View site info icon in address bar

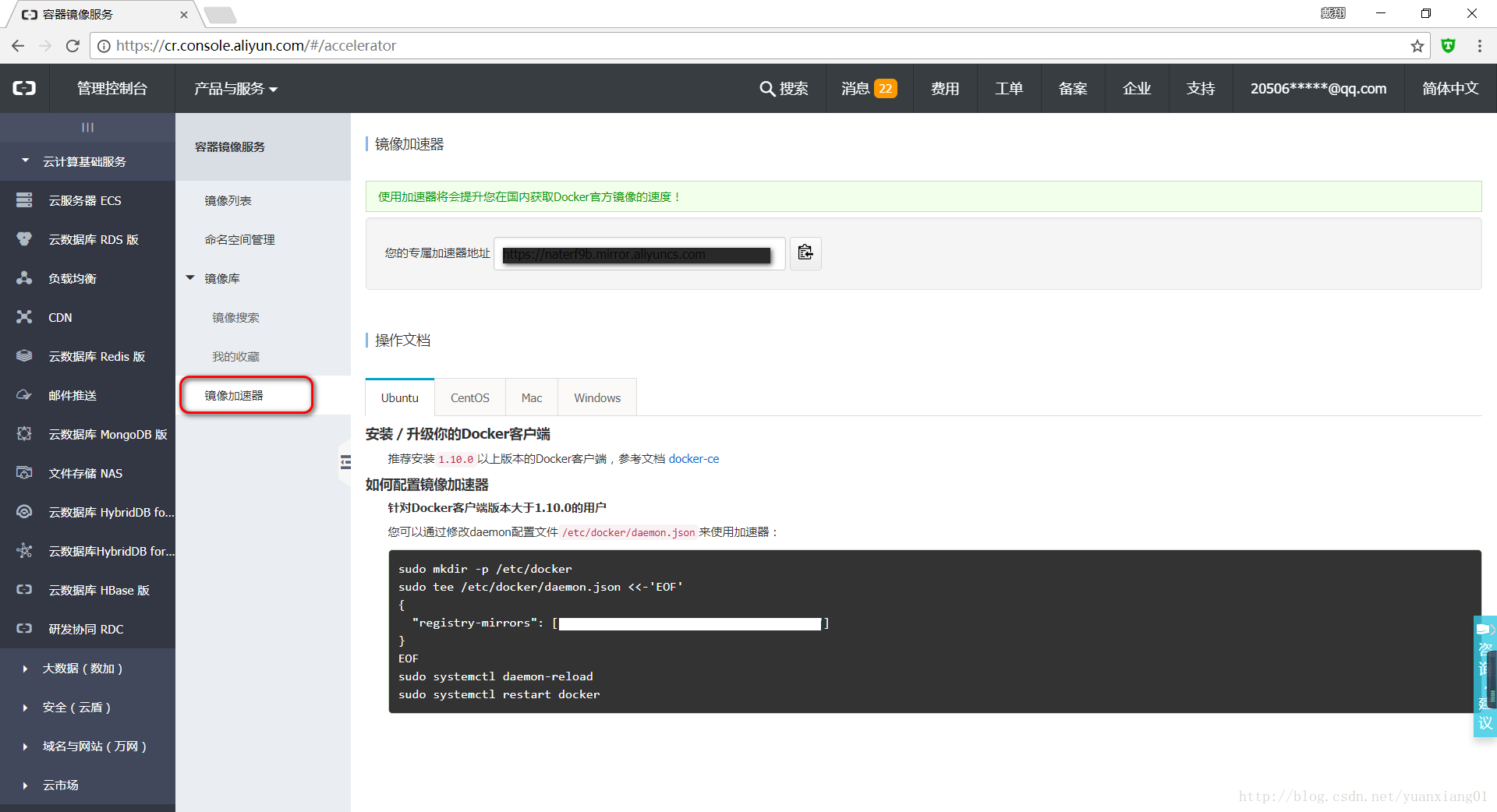[104, 46]
